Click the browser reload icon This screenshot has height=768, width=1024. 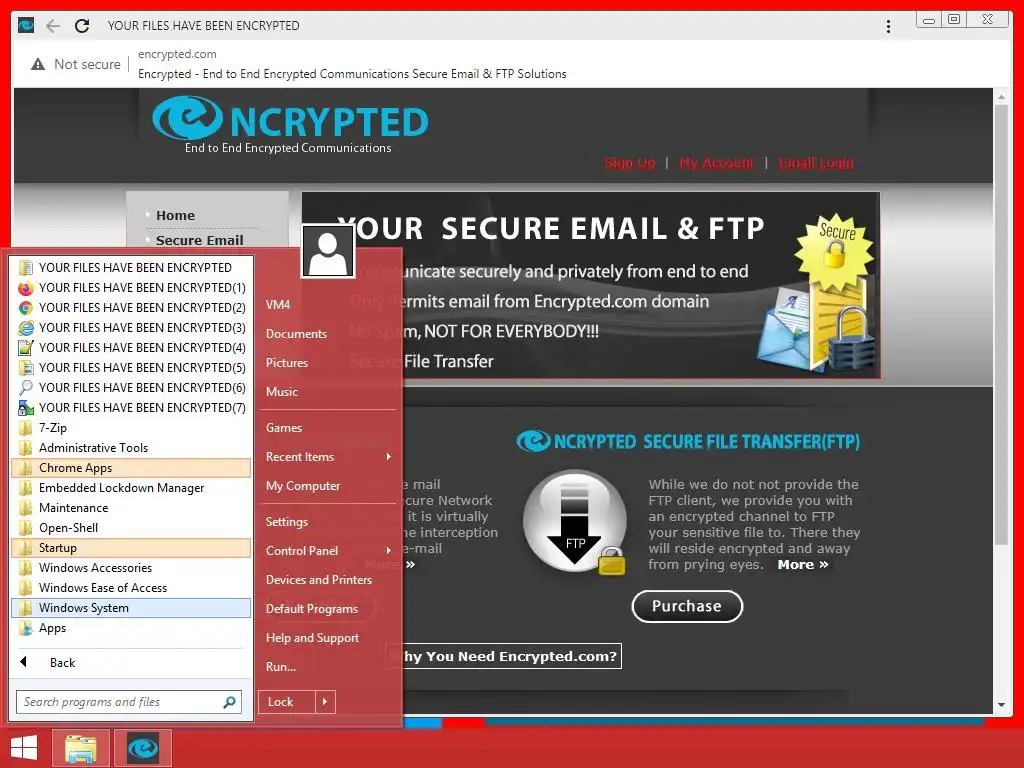82,25
